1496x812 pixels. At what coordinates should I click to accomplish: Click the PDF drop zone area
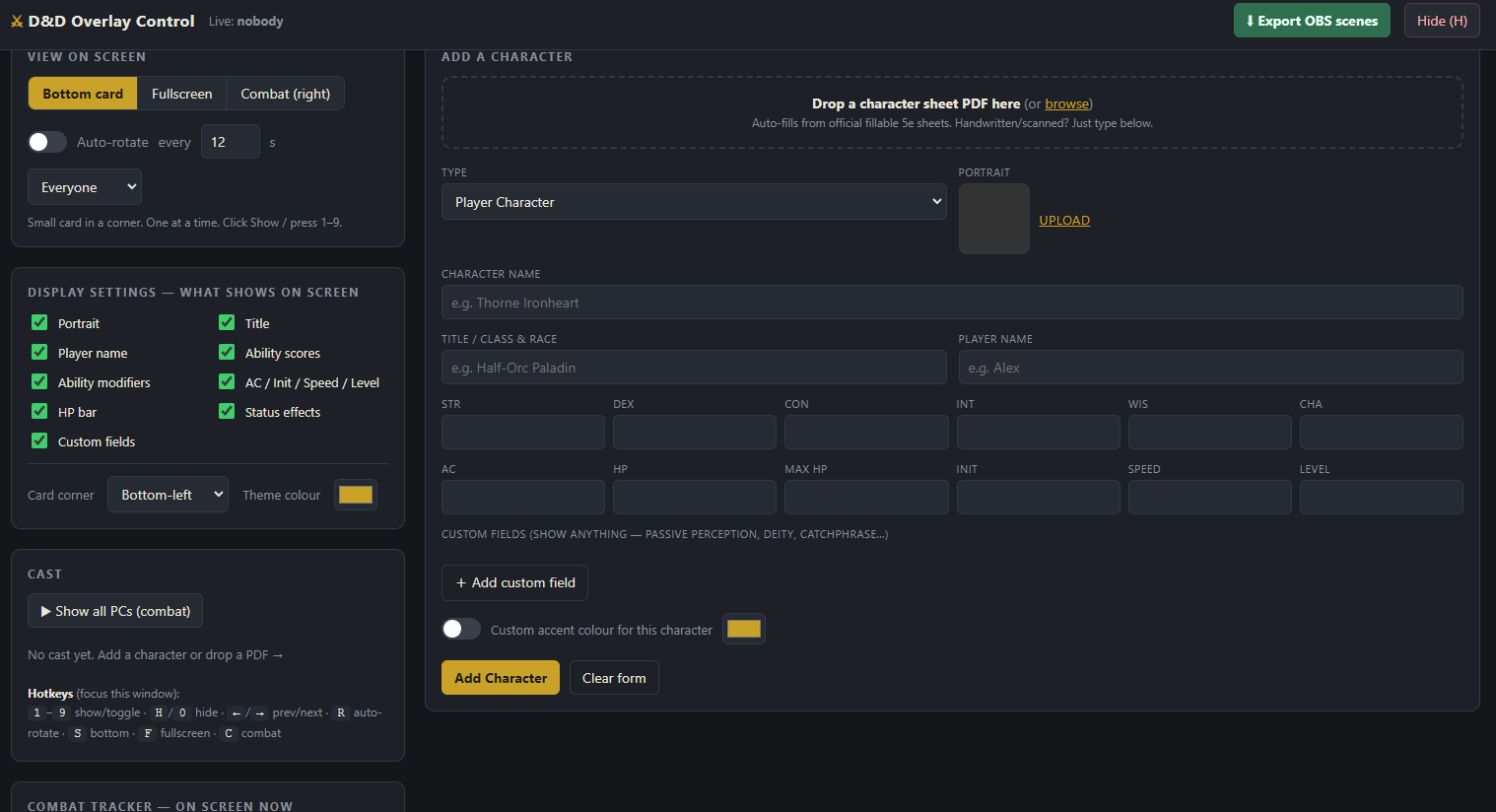952,112
